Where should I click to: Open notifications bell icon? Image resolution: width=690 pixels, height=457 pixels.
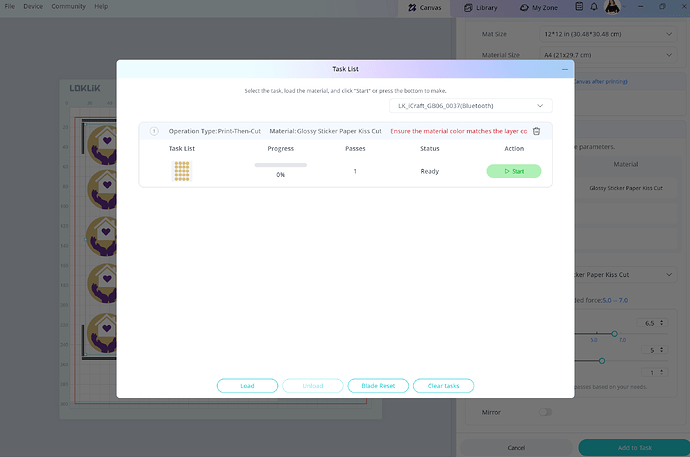(594, 7)
